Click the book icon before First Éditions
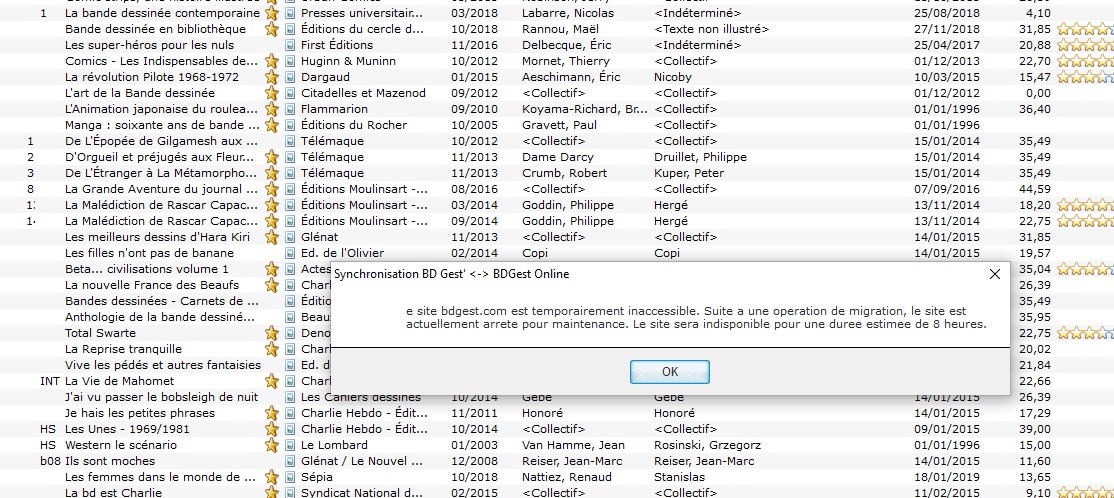Screen dimensions: 1114x498 [290, 45]
